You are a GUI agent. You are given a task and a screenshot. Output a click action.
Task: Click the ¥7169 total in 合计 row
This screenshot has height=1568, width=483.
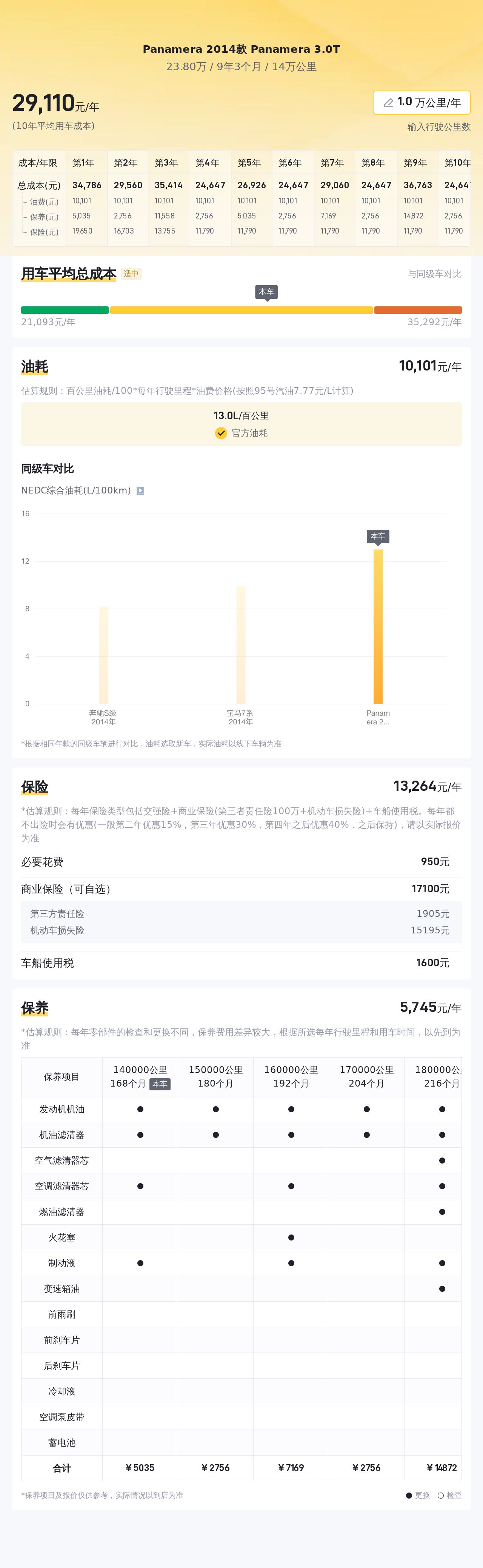291,1468
